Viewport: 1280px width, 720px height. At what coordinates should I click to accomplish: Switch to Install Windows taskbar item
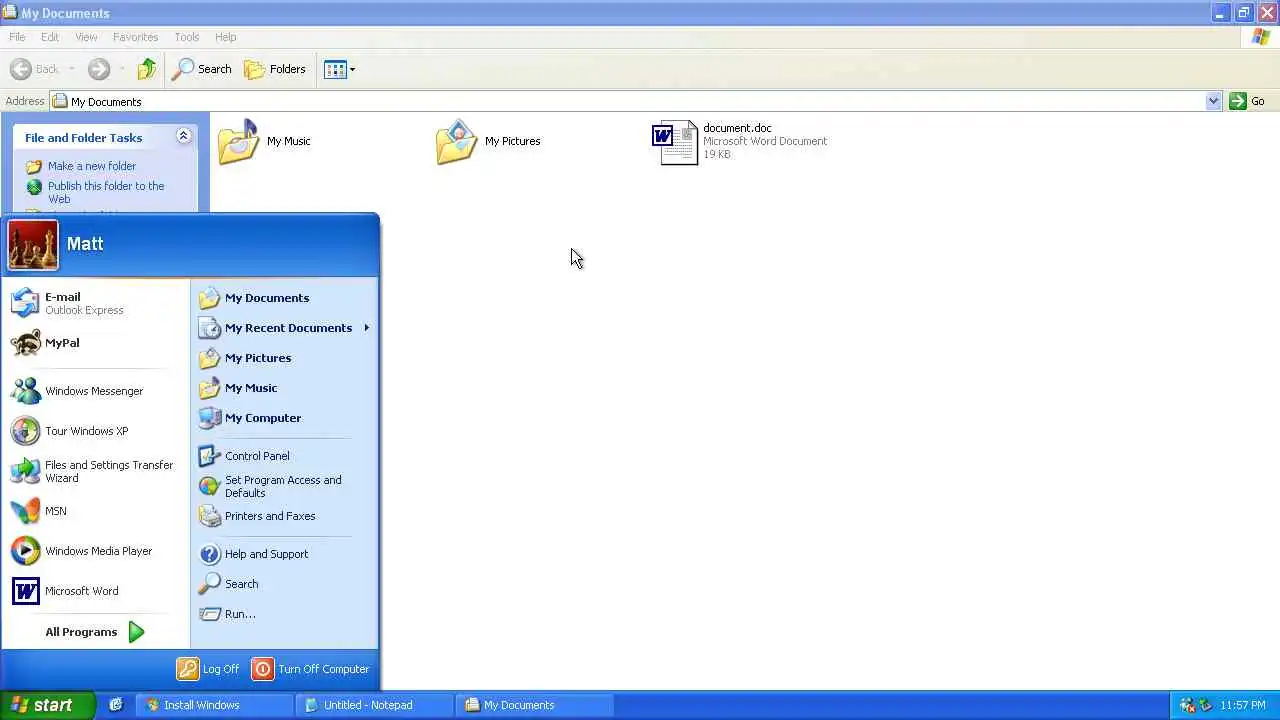pos(216,705)
